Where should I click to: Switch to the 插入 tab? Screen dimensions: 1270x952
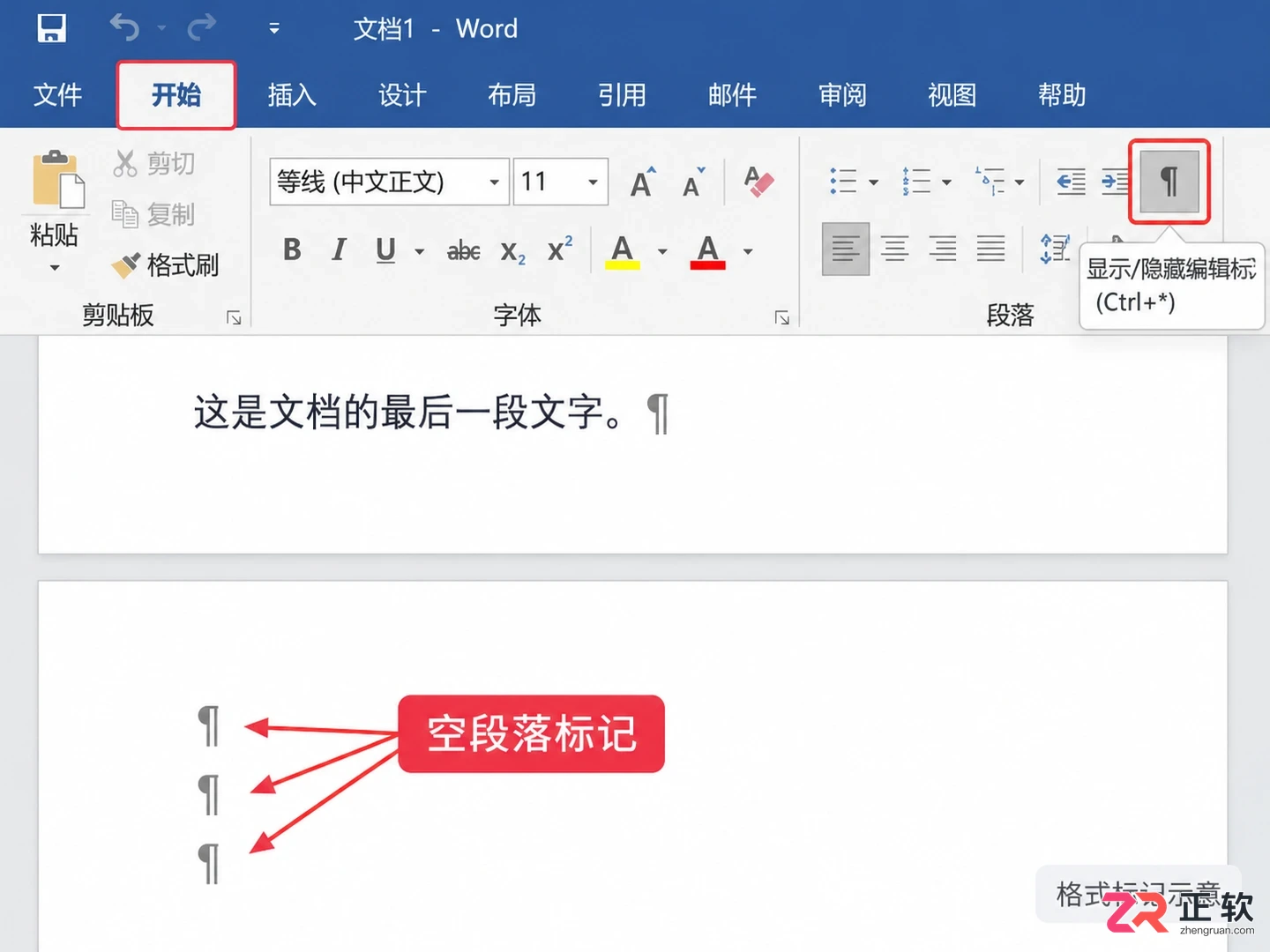coord(292,94)
